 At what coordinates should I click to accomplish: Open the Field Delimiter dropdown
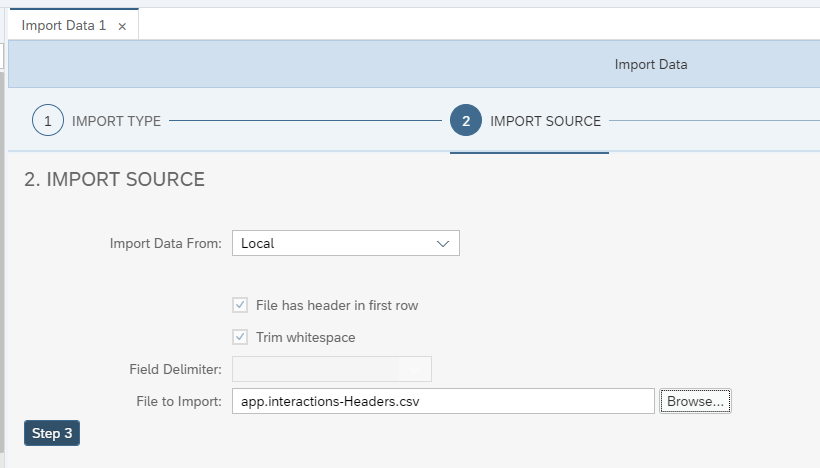tap(332, 369)
